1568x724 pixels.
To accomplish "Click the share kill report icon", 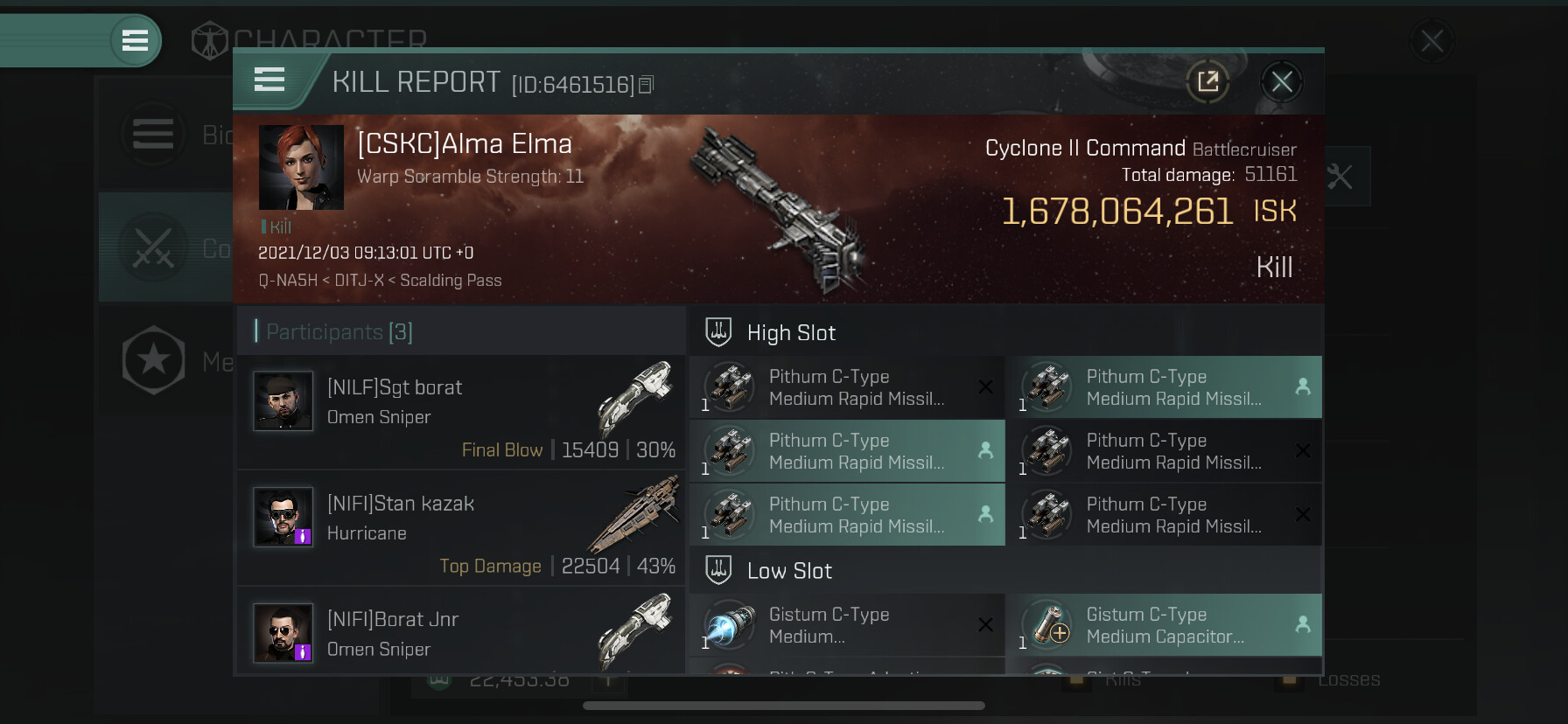I will tap(1207, 82).
